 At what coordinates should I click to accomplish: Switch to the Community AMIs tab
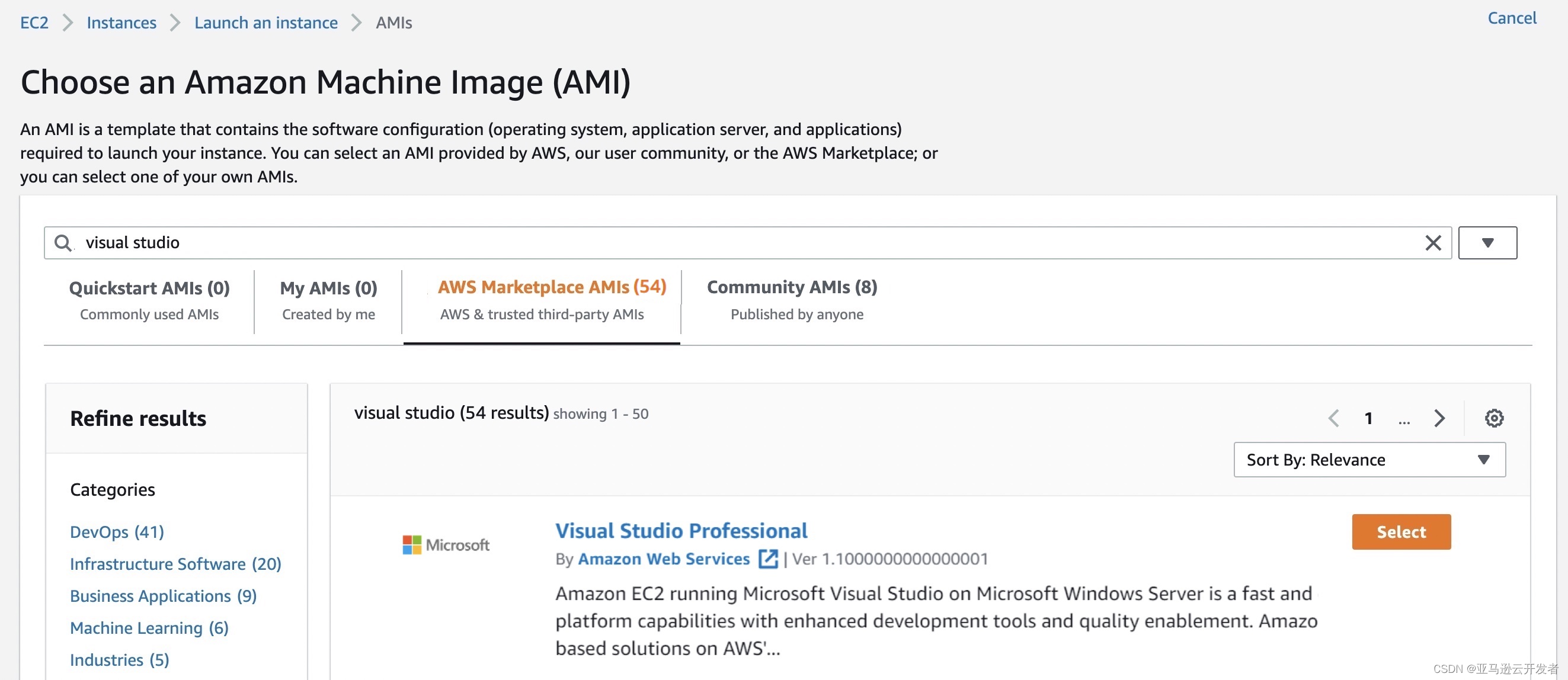point(791,287)
